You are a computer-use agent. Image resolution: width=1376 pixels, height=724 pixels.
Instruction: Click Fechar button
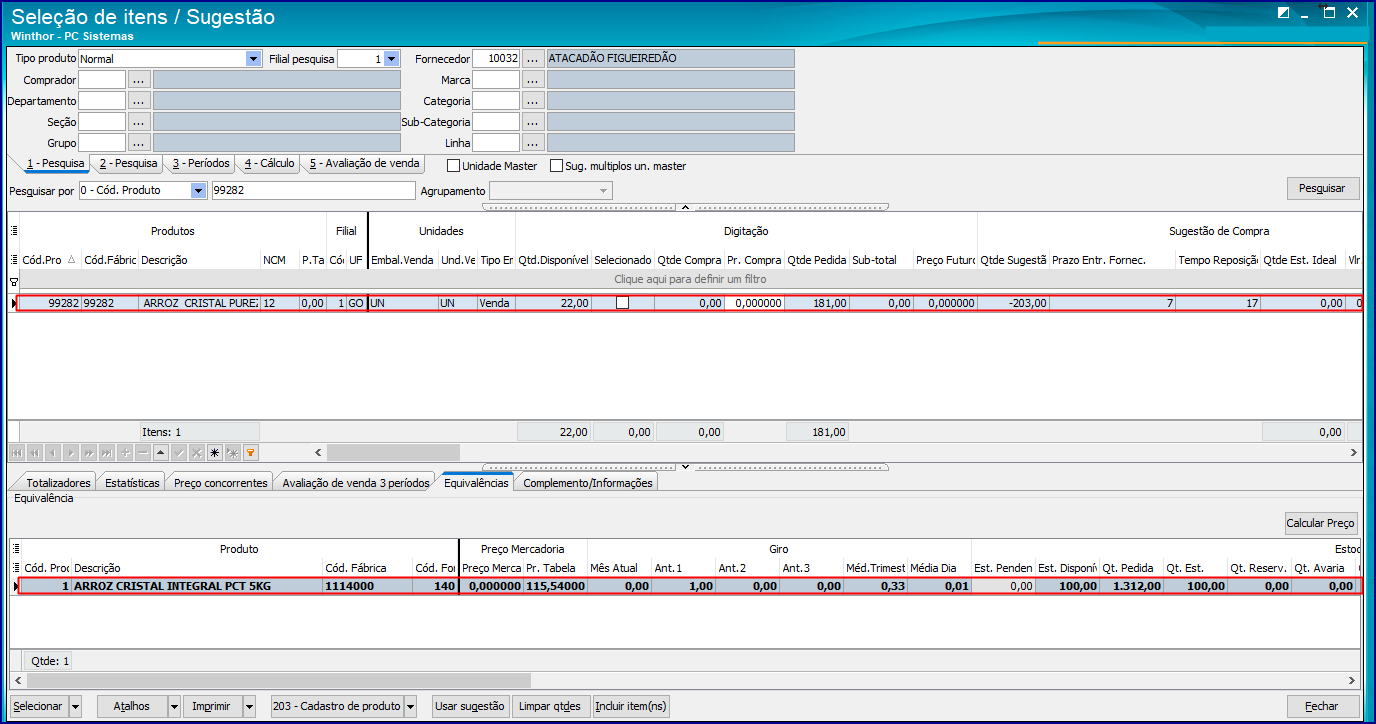pos(1322,706)
